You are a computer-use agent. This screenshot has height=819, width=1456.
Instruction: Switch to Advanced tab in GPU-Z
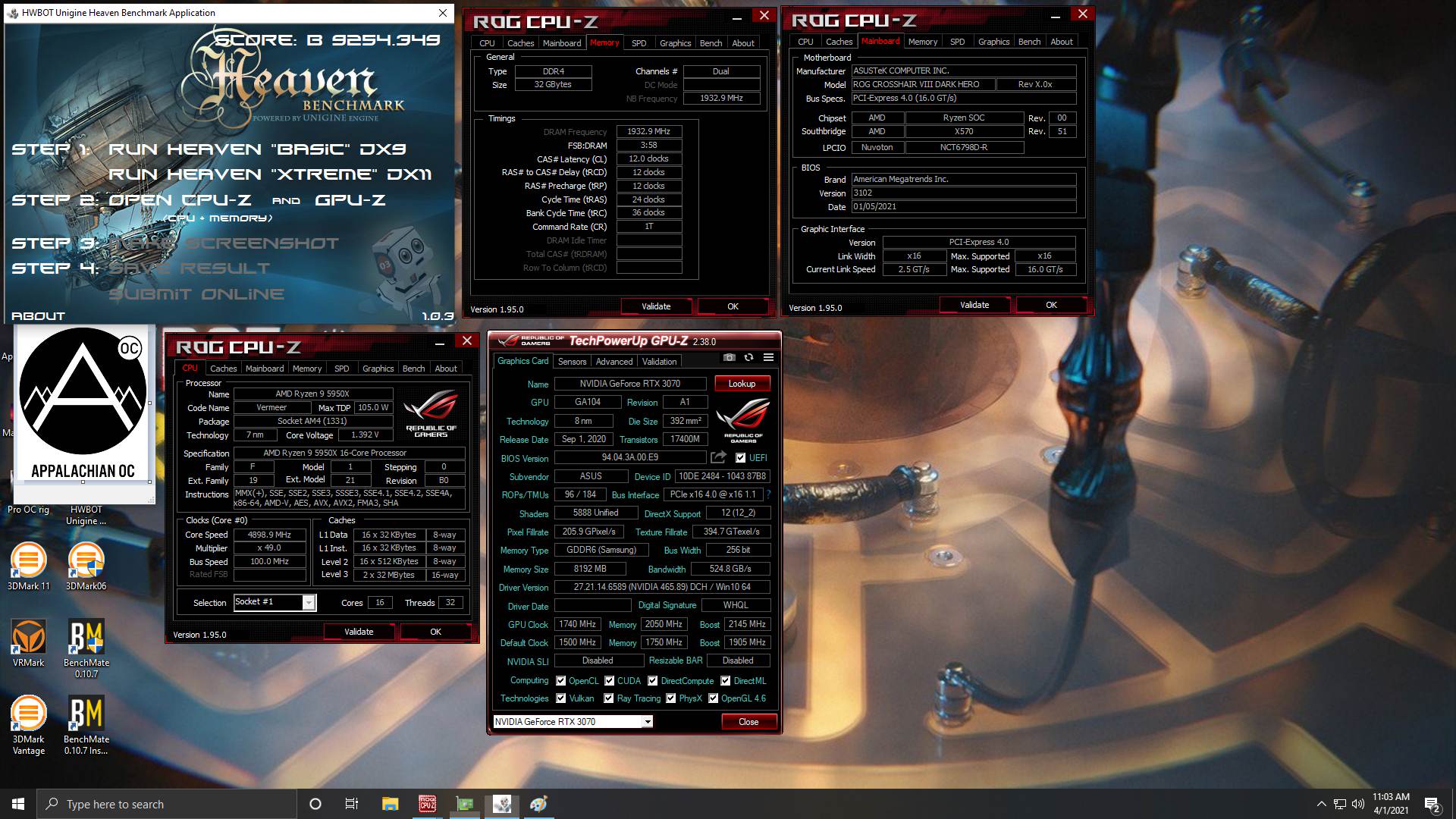pyautogui.click(x=613, y=362)
